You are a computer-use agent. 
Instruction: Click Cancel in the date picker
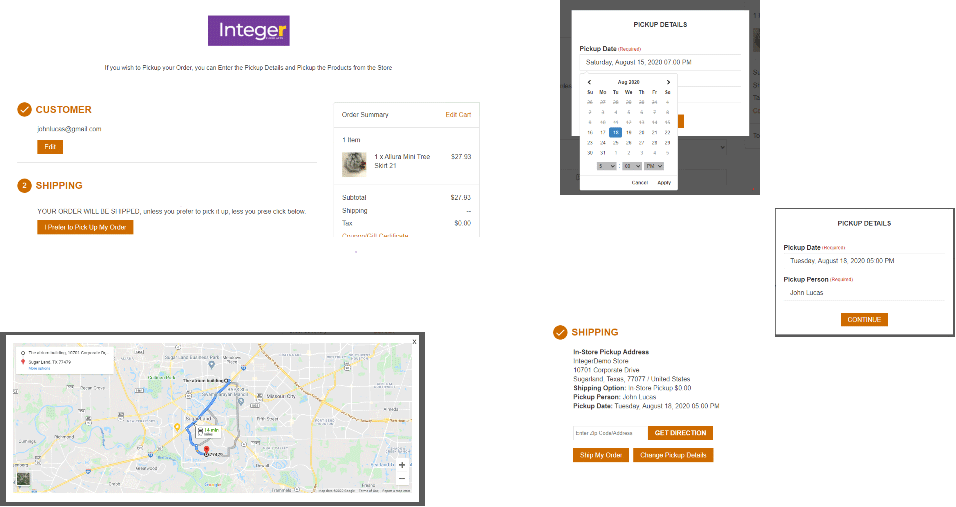(640, 182)
